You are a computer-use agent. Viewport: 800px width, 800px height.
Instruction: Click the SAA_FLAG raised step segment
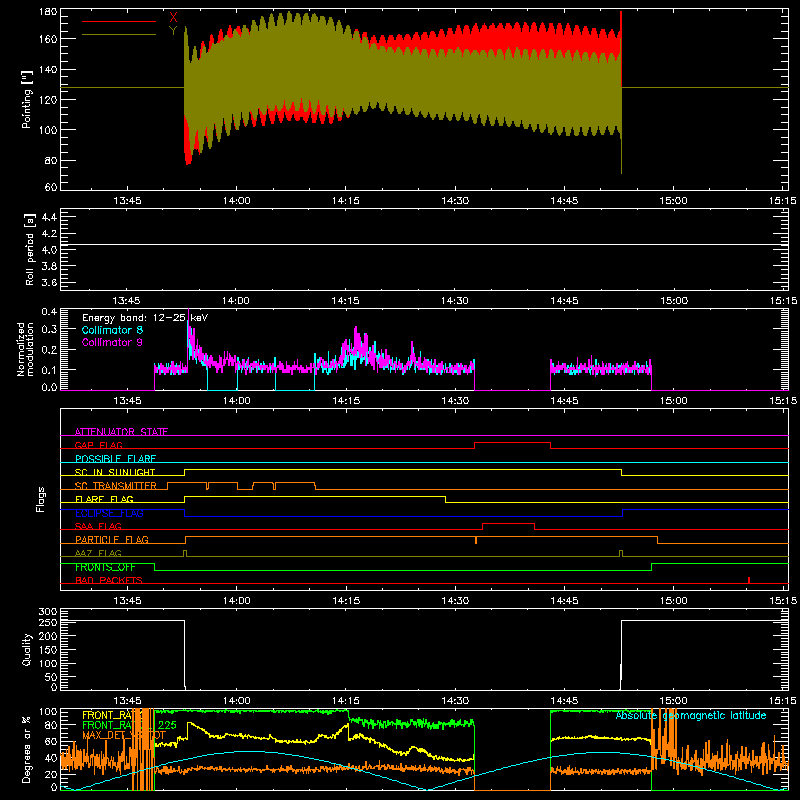(x=508, y=523)
